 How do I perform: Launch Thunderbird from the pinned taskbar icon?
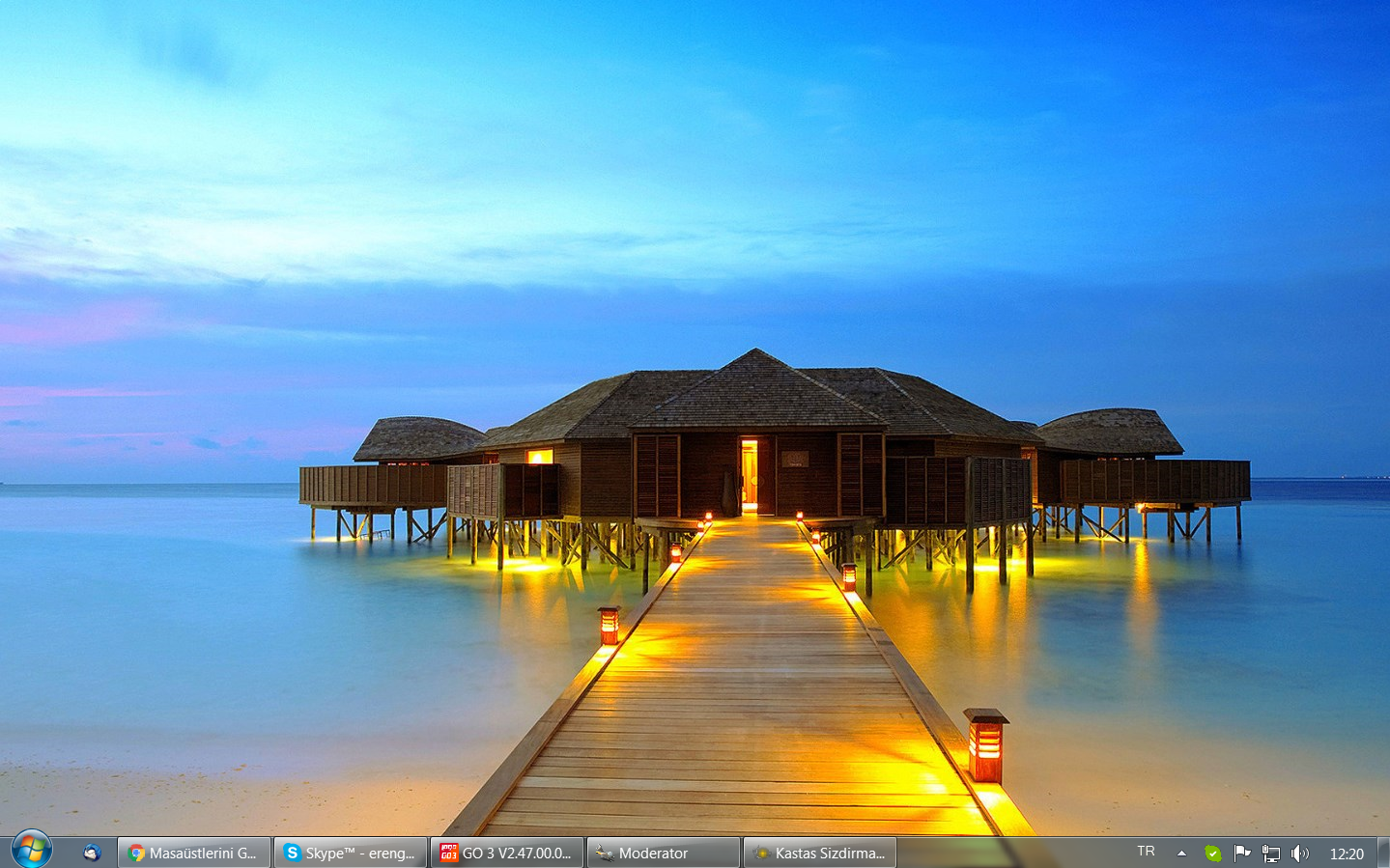[92, 853]
